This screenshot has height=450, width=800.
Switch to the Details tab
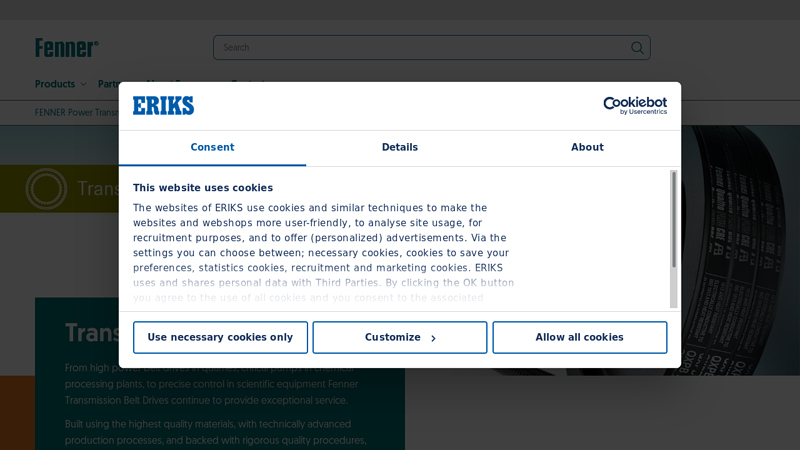point(399,148)
